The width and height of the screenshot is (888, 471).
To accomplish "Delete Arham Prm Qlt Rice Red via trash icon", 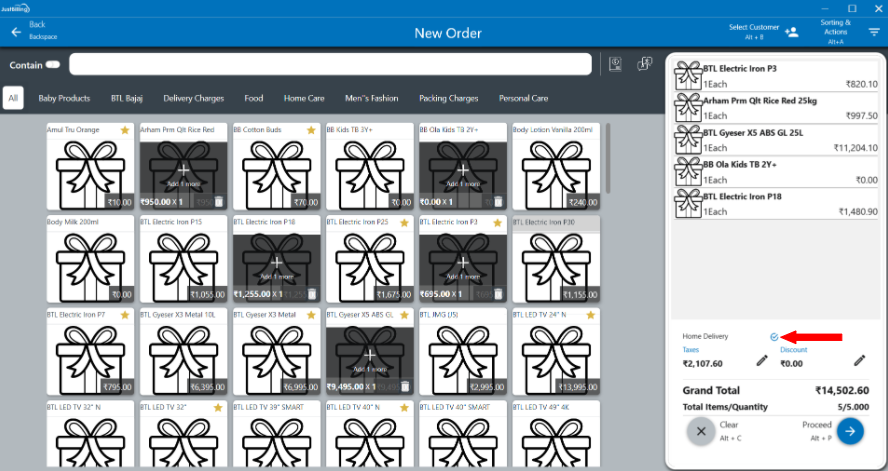I will point(219,202).
